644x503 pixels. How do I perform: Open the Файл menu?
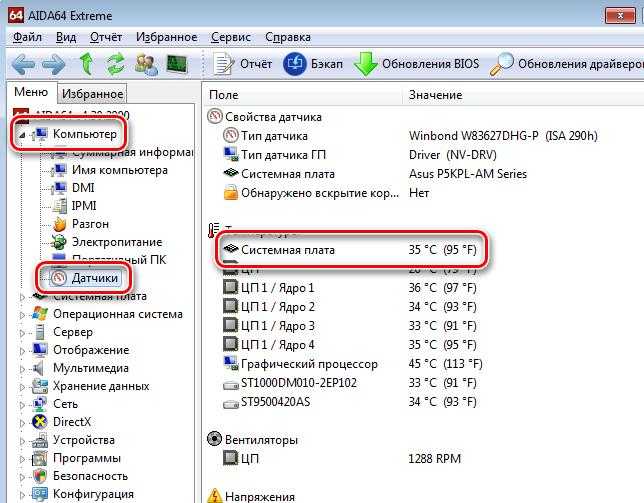click(27, 37)
